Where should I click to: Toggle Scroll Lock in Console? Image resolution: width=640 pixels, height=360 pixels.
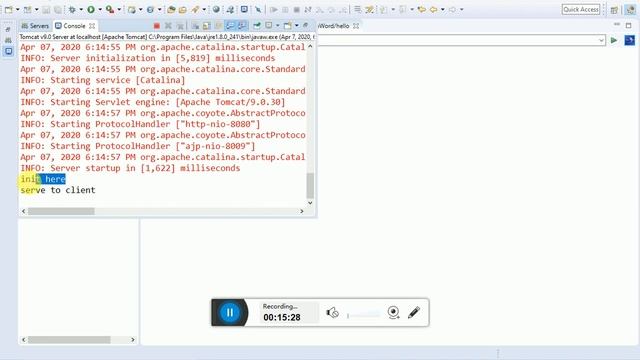207,26
